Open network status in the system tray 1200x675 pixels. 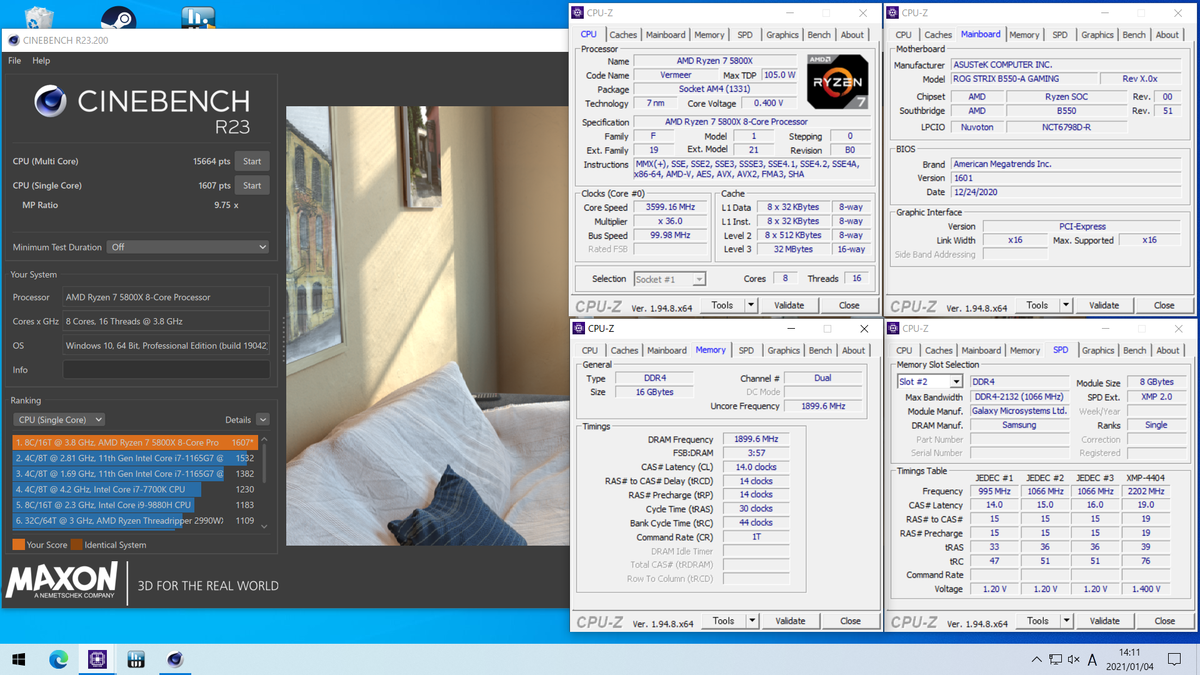coord(1055,659)
